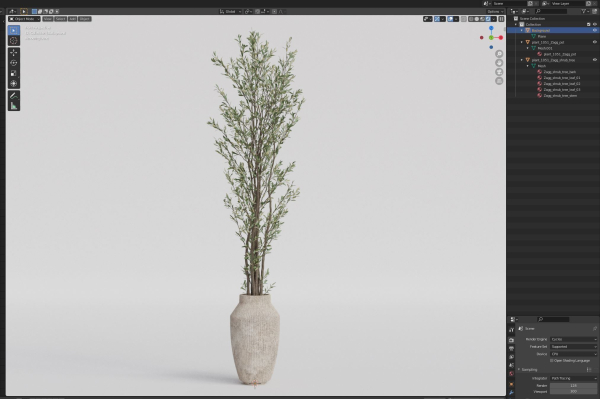The image size is (600, 399).
Task: Hide the plant_1051_Zagg_pot object
Action: (595, 42)
